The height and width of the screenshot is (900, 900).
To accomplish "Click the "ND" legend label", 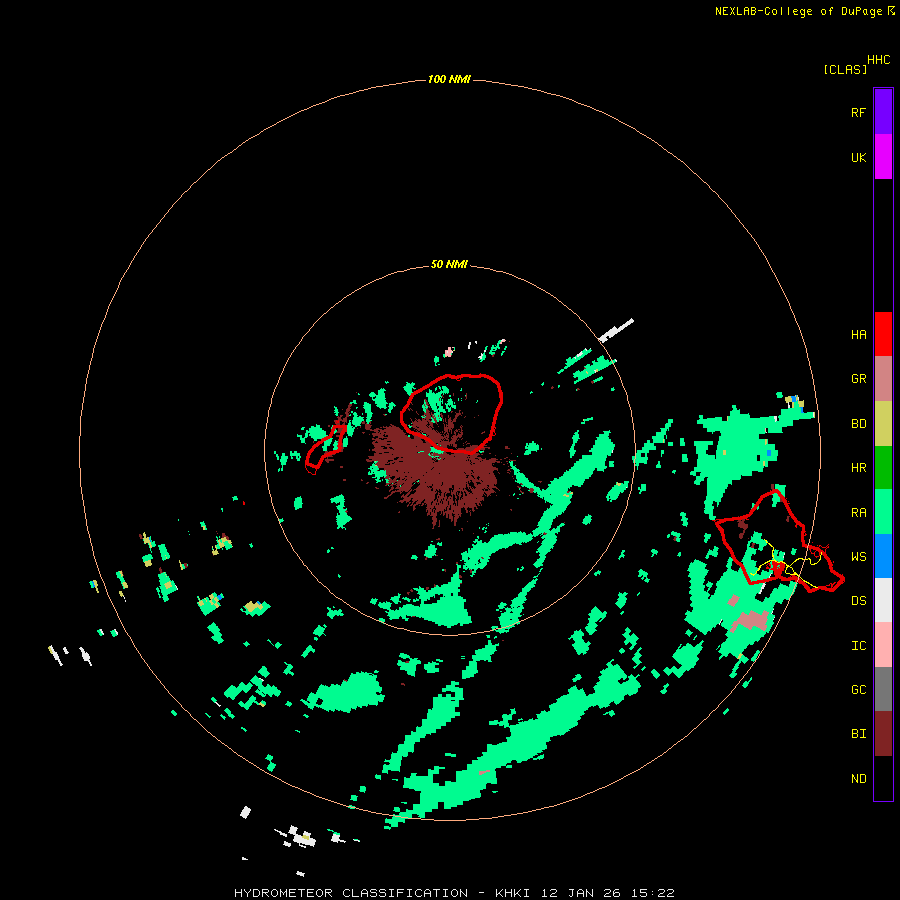I will coord(858,778).
